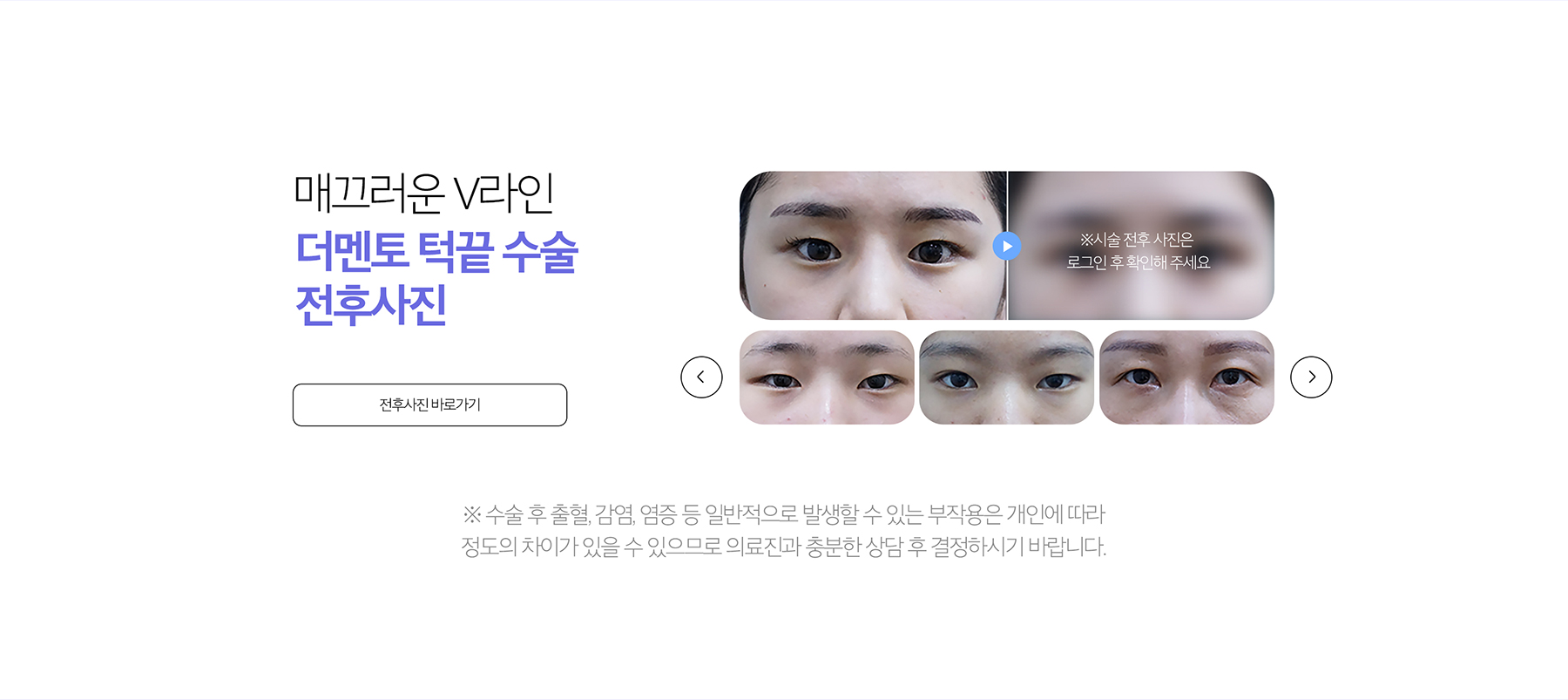The width and height of the screenshot is (1568, 700).
Task: Click the next arrow of the photo carousel
Action: tap(1311, 377)
